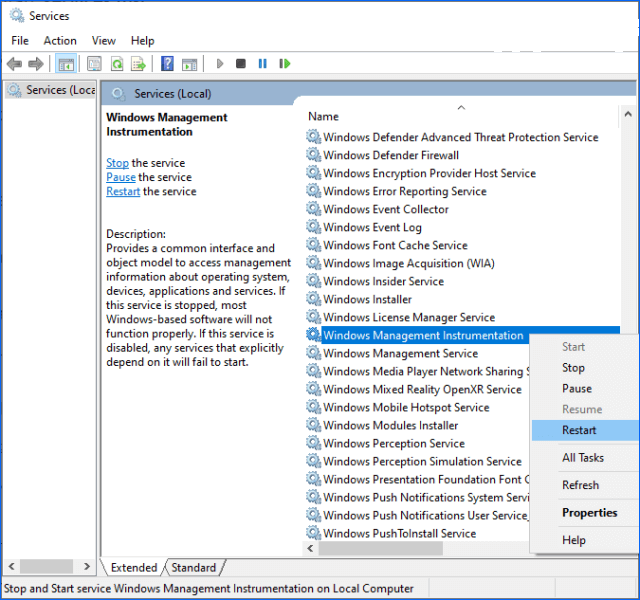
Task: Toggle Show/Hide Console Tree toolbar icon
Action: pos(66,64)
